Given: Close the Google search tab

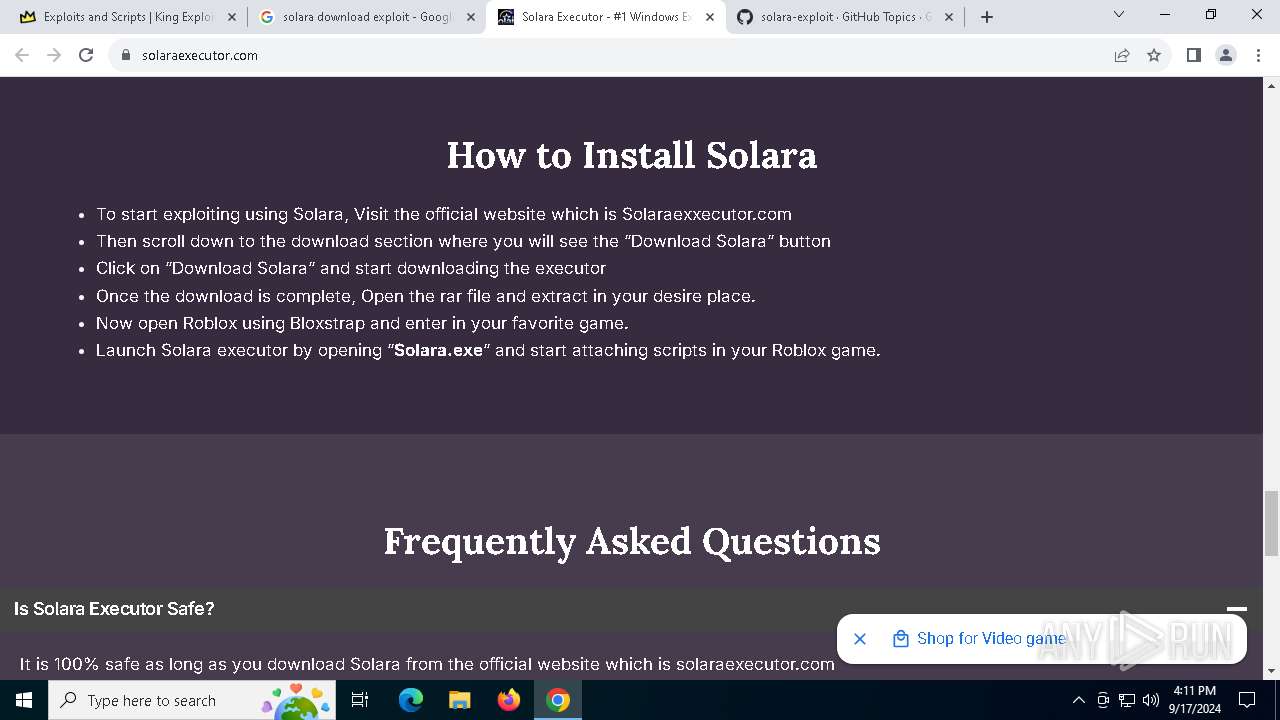Looking at the screenshot, I should 471,17.
